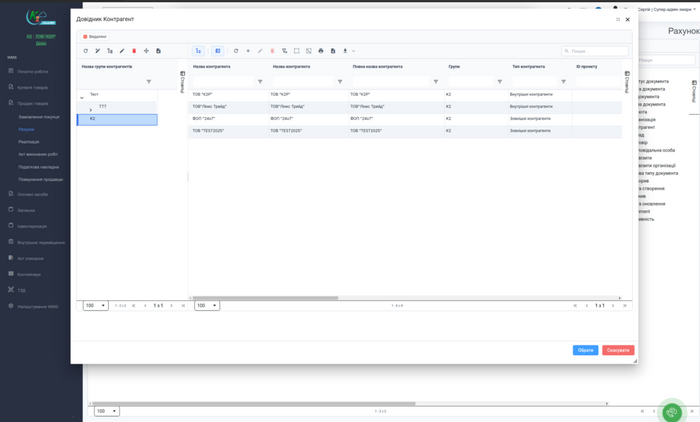Click pencil edit icon in the groups toolbar
The width and height of the screenshot is (700, 422).
pos(122,51)
